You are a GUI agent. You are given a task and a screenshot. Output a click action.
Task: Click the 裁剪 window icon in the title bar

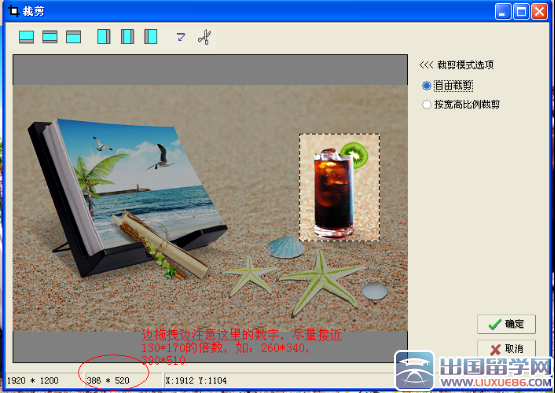(13, 11)
